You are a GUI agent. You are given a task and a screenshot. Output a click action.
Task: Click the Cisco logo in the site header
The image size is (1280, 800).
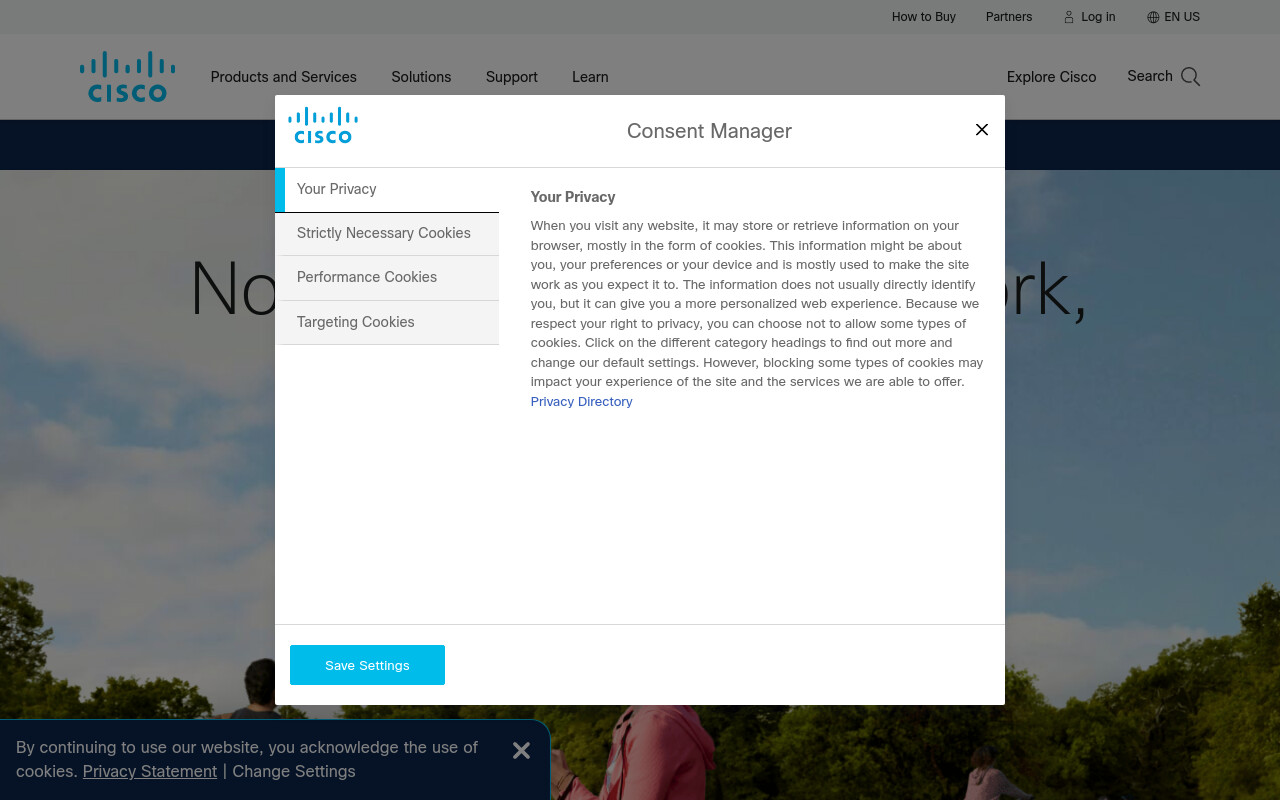128,77
